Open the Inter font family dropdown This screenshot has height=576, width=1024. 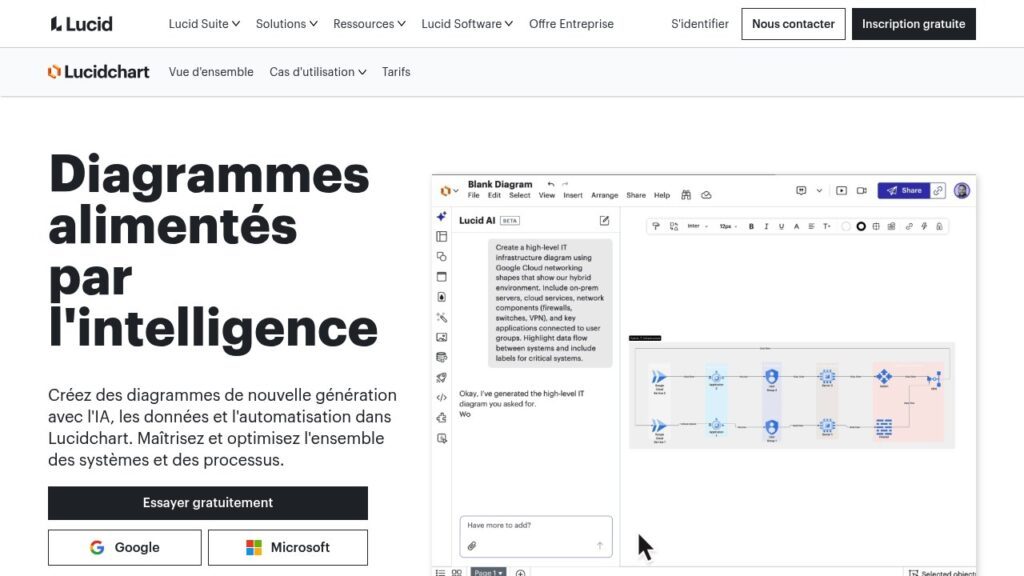(x=697, y=226)
